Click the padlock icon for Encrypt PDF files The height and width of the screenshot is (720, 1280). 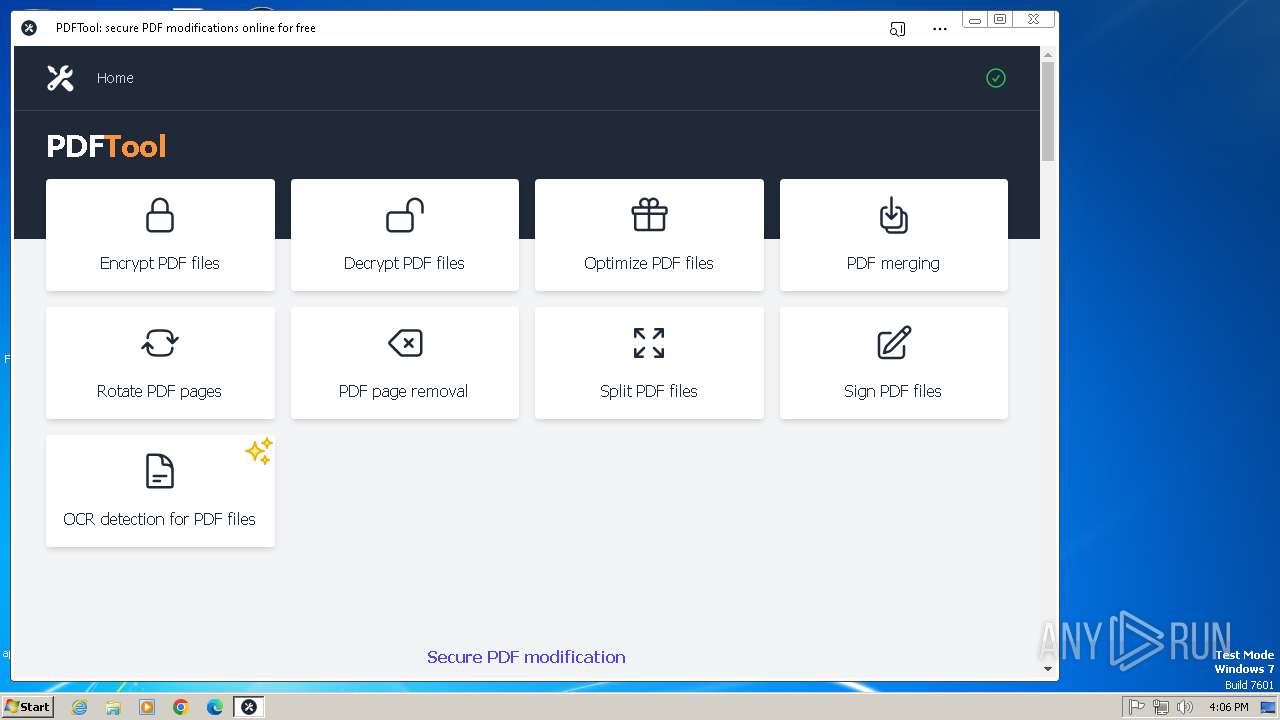tap(160, 215)
